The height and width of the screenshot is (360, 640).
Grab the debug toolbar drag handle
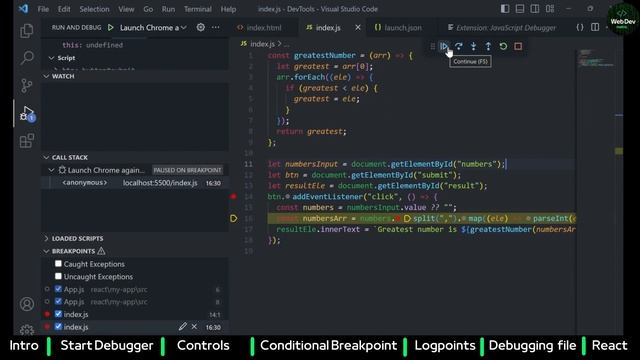[x=433, y=46]
